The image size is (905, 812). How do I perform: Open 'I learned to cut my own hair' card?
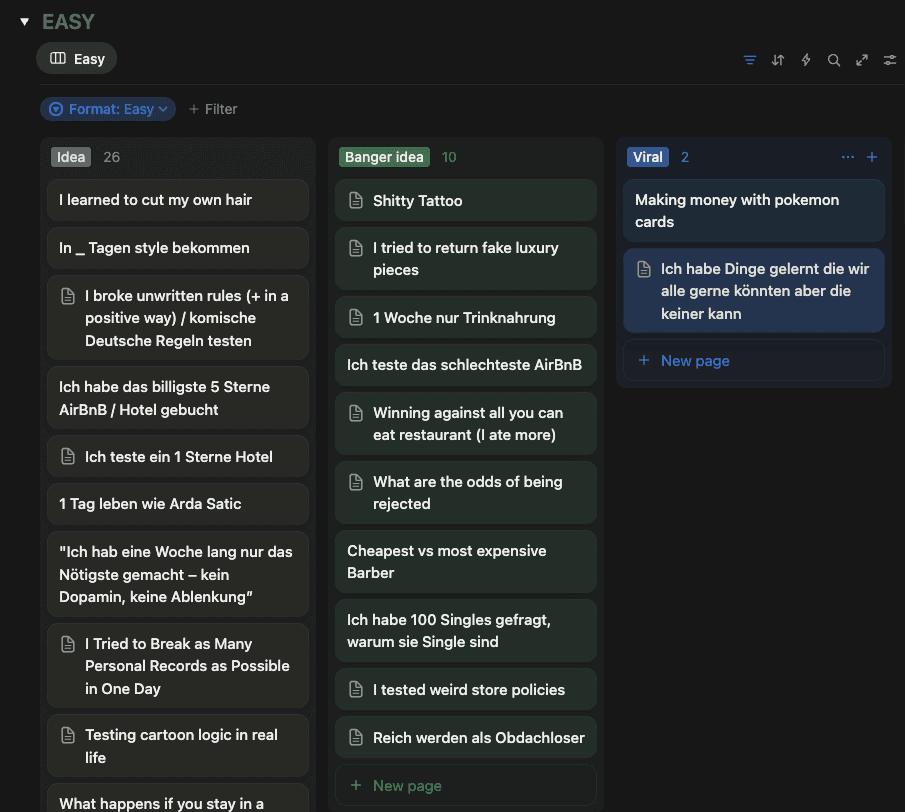click(x=178, y=200)
